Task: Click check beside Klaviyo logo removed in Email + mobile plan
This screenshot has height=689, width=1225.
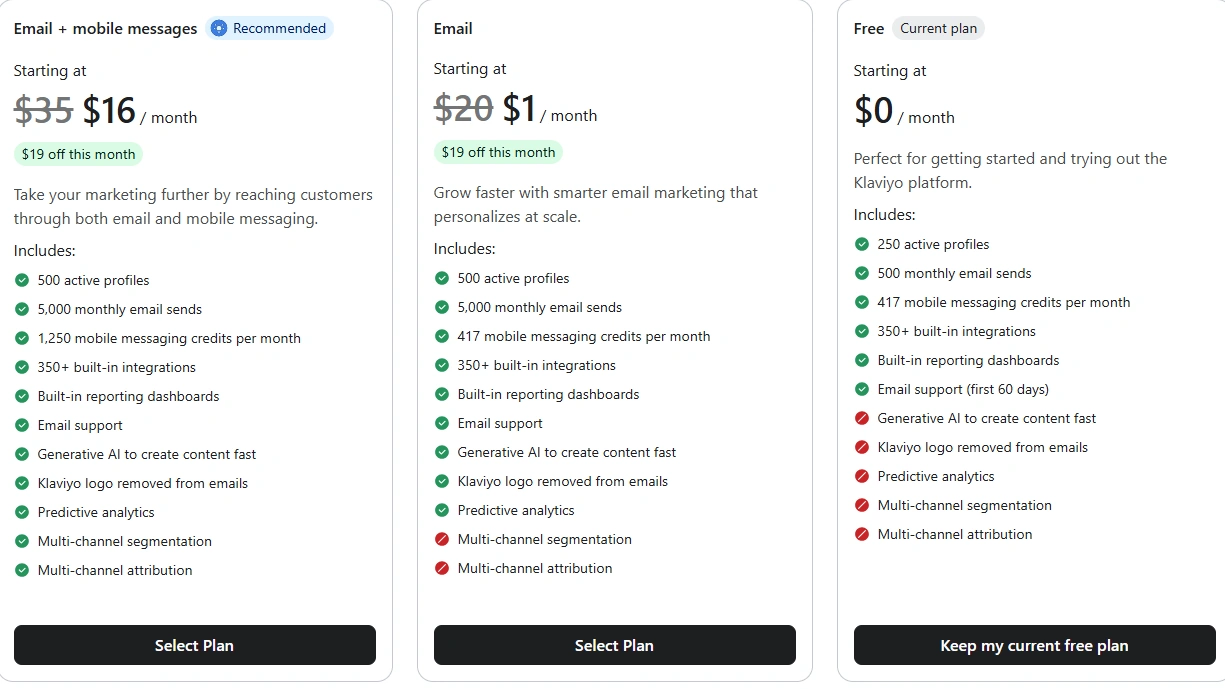Action: pos(22,483)
